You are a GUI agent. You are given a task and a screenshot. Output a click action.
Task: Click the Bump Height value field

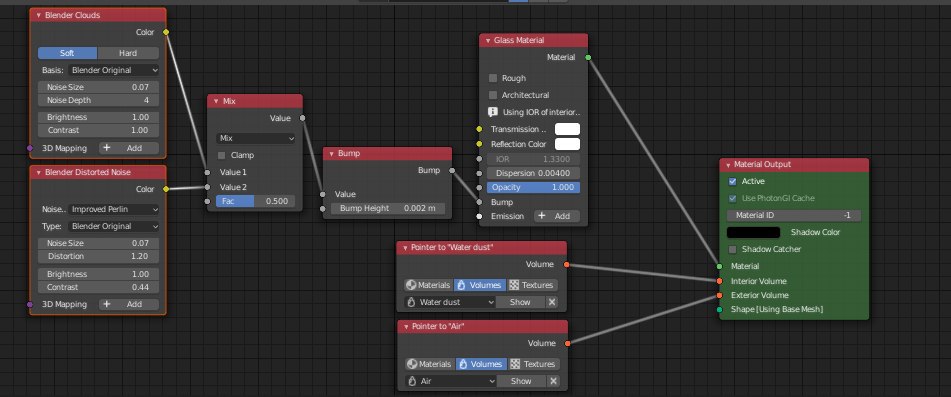coord(388,209)
